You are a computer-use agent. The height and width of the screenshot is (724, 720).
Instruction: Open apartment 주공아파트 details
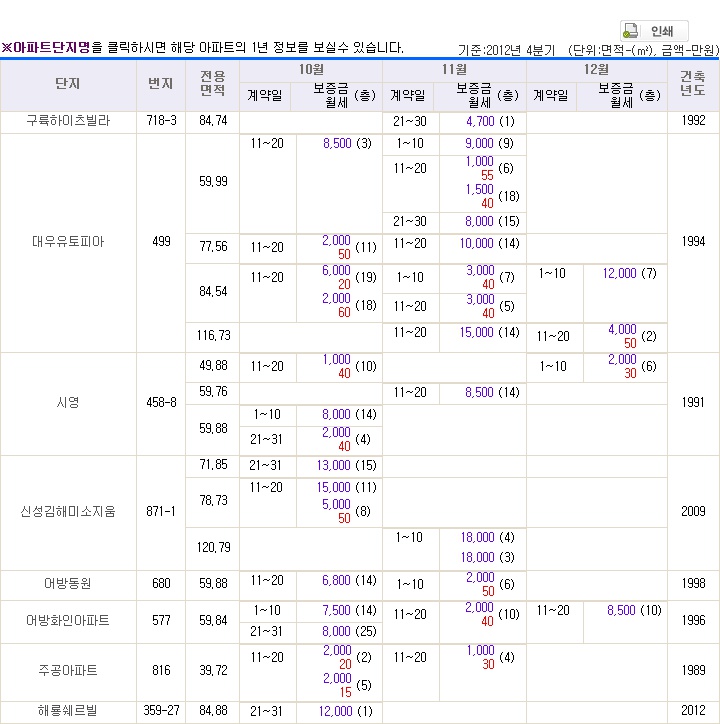pyautogui.click(x=68, y=670)
